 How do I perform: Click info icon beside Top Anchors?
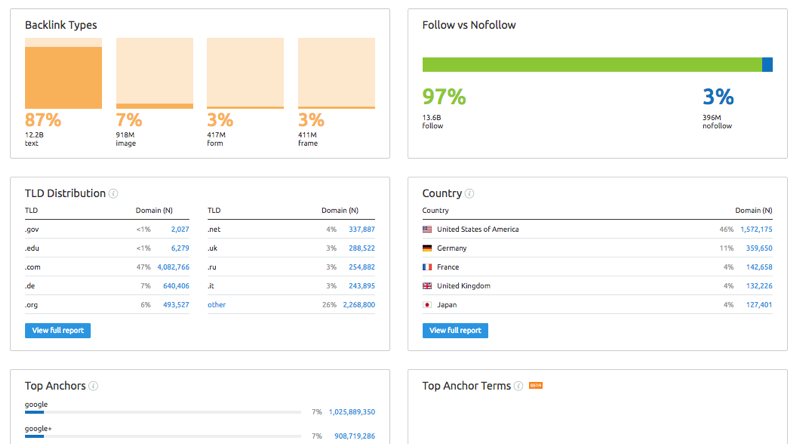tap(94, 386)
